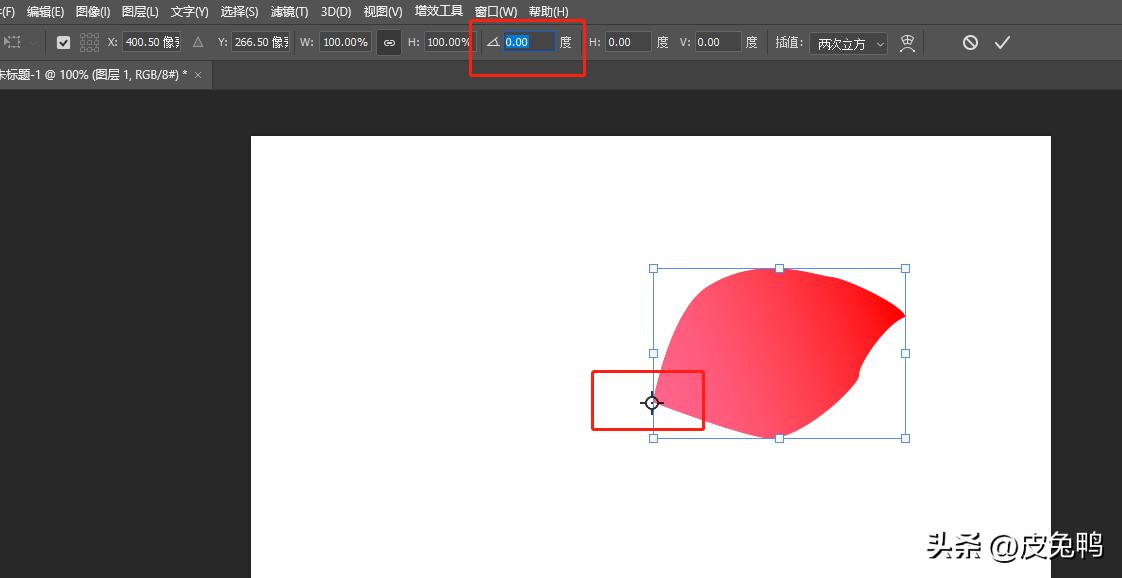Click the transform reference point crosshair
The image size is (1122, 578).
tap(652, 403)
